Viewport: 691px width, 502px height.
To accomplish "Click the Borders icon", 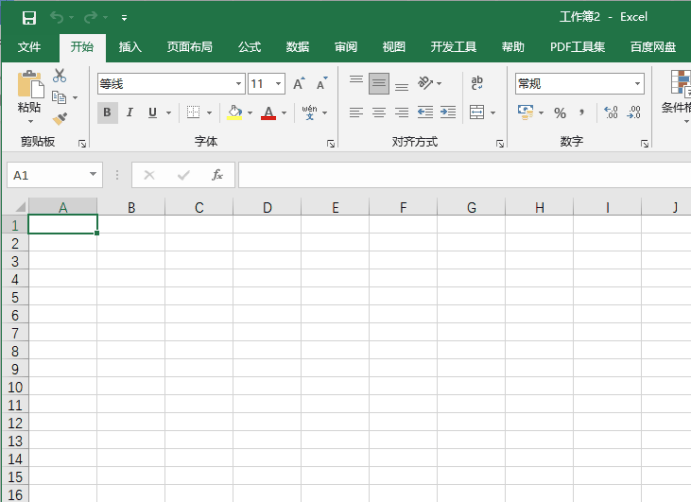I will pos(193,112).
